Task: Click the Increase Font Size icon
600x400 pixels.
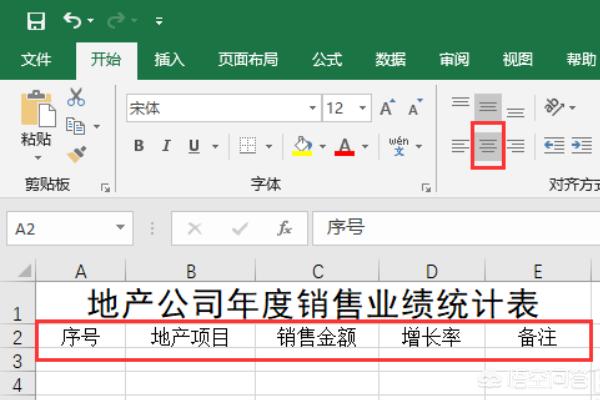Action: click(x=387, y=108)
